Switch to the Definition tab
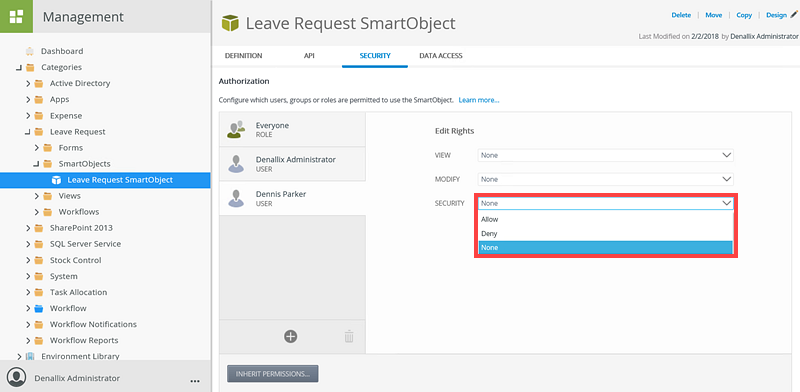 click(x=243, y=56)
